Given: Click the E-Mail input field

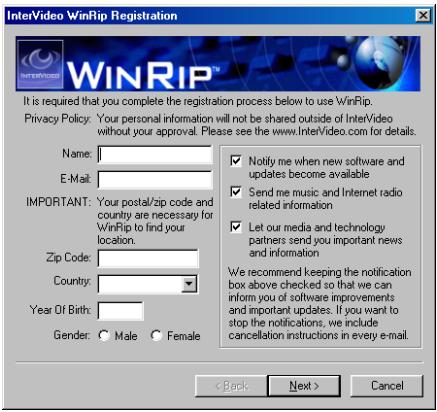Looking at the screenshot, I should coord(155,180).
